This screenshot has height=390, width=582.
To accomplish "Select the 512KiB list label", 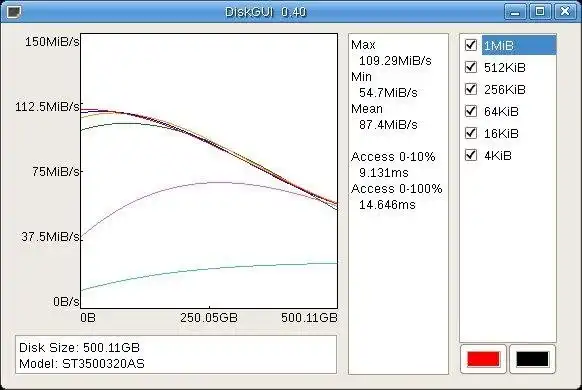I will click(505, 68).
